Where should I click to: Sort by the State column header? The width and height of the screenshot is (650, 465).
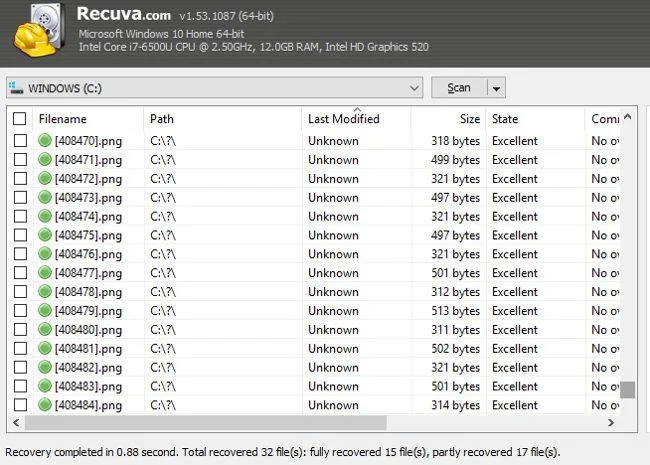pyautogui.click(x=505, y=119)
